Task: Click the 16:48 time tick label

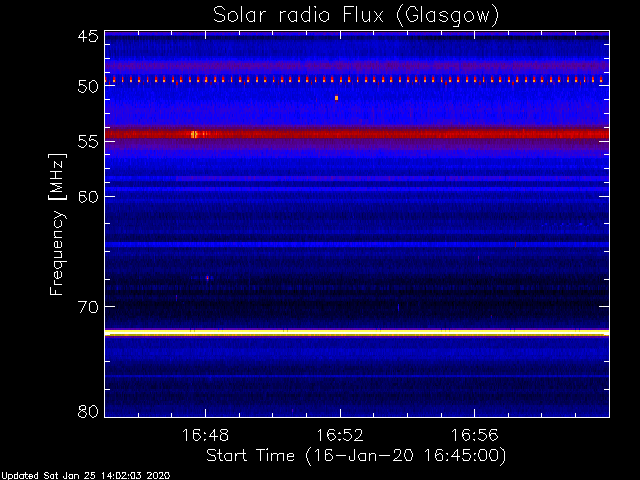Action: (205, 435)
